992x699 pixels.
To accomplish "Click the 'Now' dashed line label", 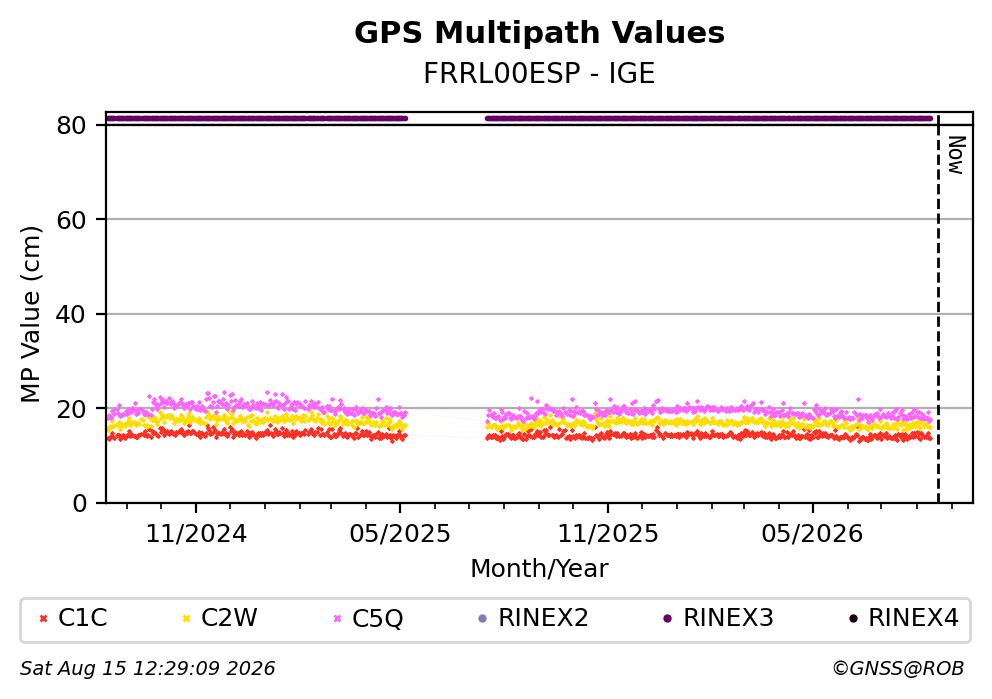I will [x=956, y=155].
